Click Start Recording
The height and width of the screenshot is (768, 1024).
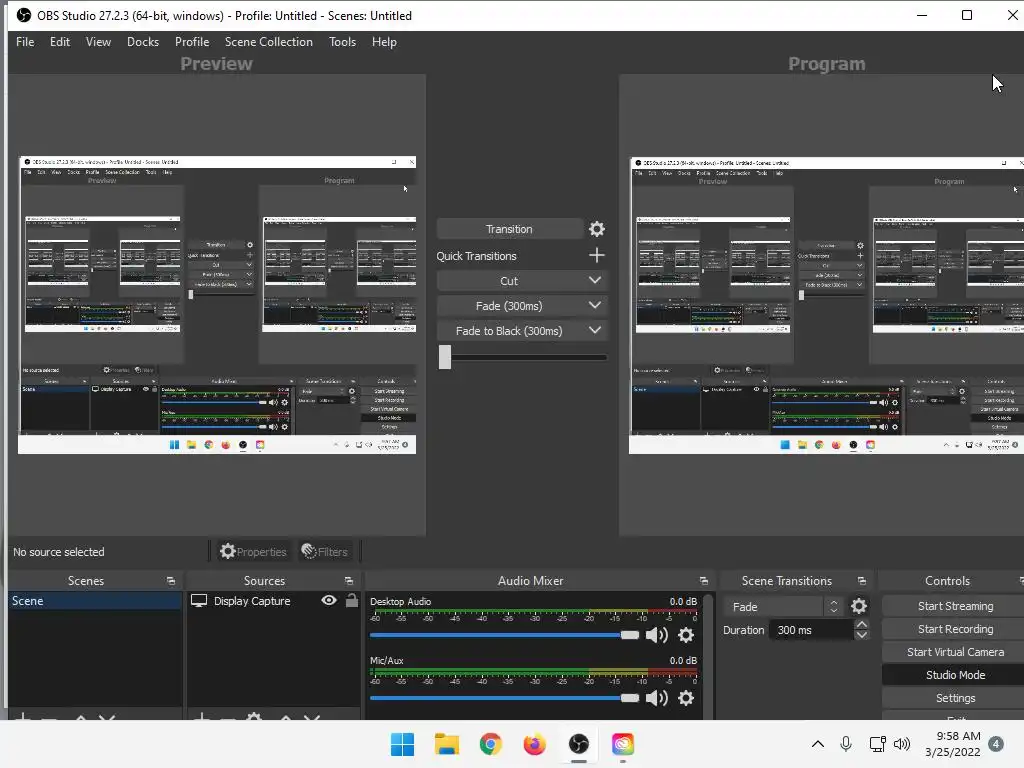[955, 629]
